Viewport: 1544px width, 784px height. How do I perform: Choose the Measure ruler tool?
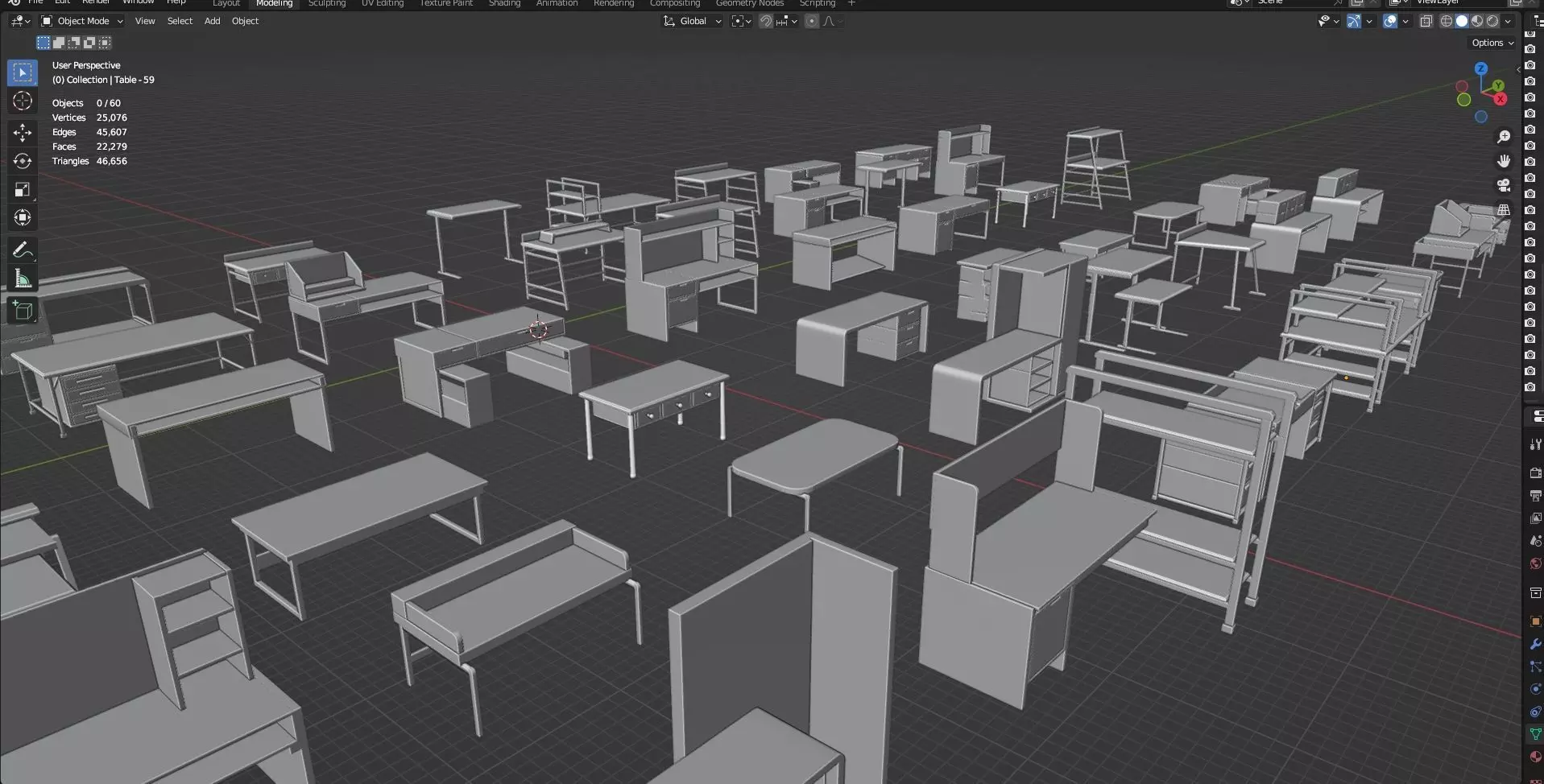coord(23,279)
